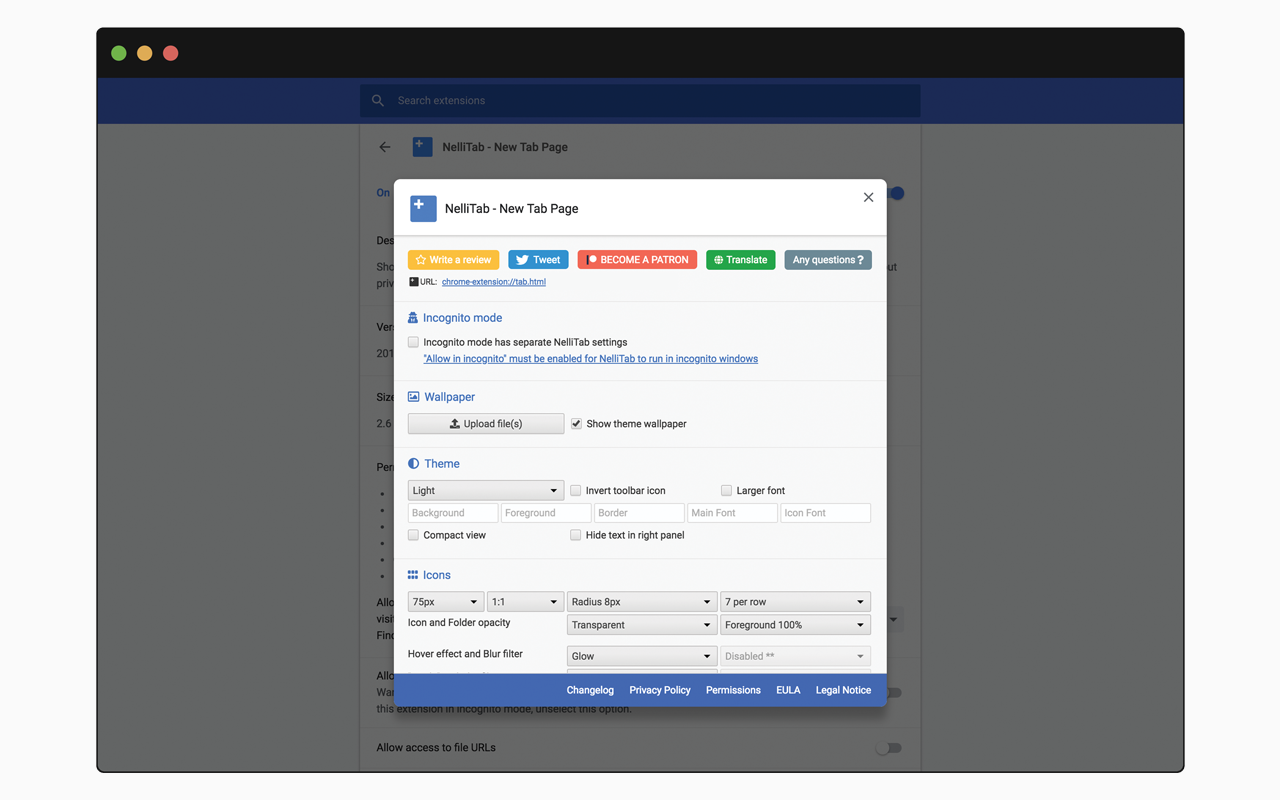Click the Search extensions field
Image resolution: width=1280 pixels, height=800 pixels.
pos(640,100)
